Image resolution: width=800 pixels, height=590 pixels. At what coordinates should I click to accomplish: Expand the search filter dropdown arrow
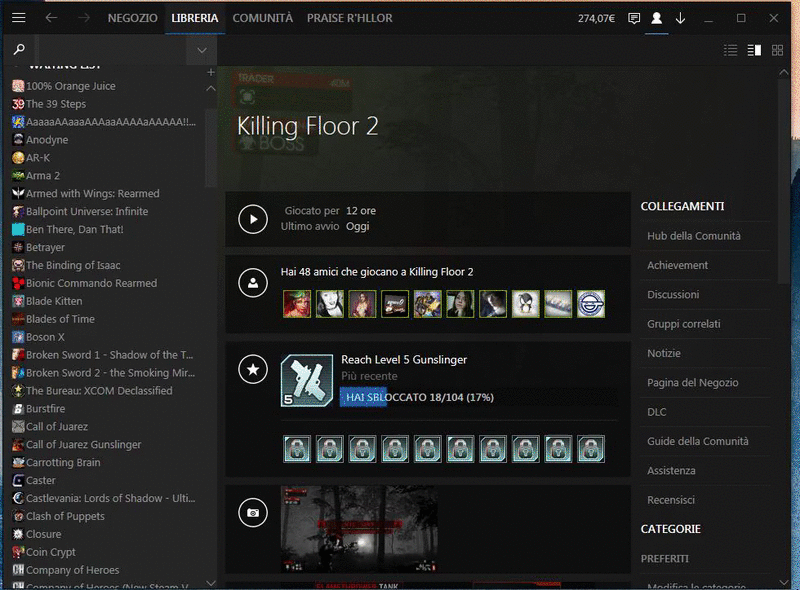pos(202,50)
